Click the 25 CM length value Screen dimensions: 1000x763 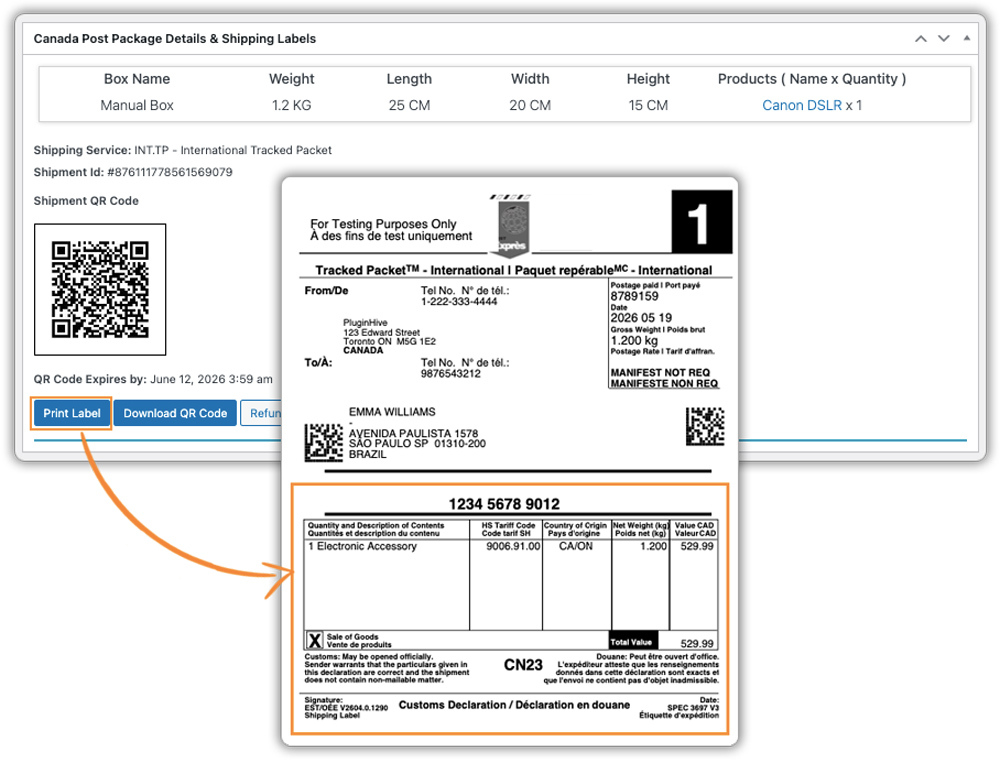pos(409,105)
